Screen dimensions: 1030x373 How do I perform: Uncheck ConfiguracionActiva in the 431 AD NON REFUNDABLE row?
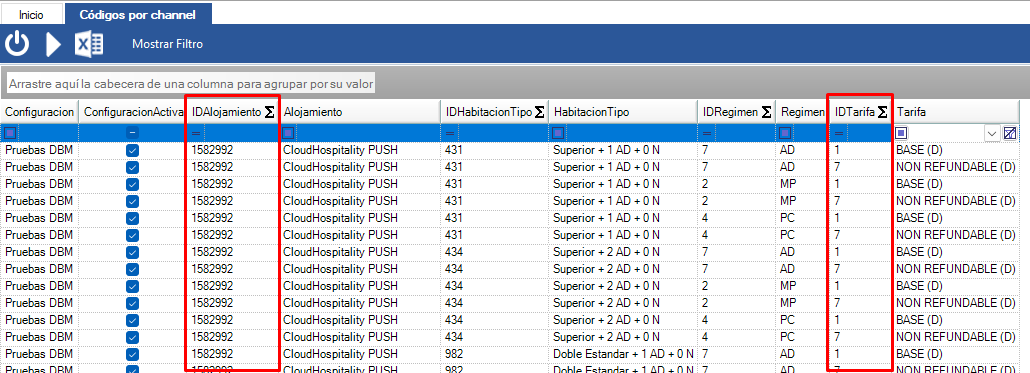(x=132, y=167)
